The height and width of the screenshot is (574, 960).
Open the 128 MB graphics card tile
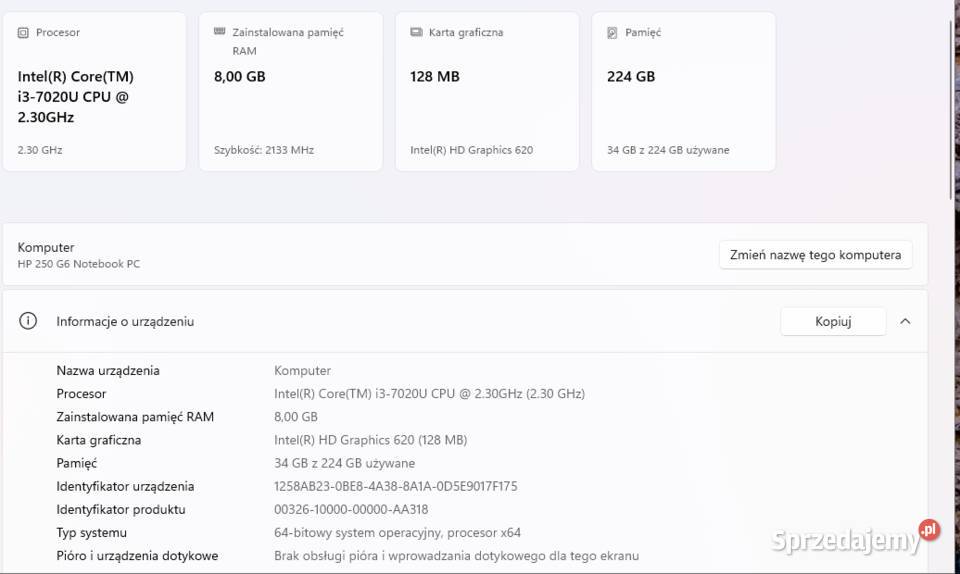[487, 92]
